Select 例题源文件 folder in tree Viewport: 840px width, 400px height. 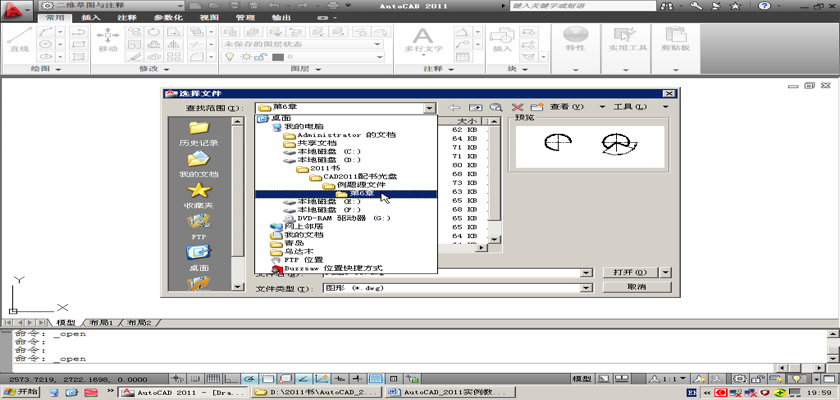[356, 184]
